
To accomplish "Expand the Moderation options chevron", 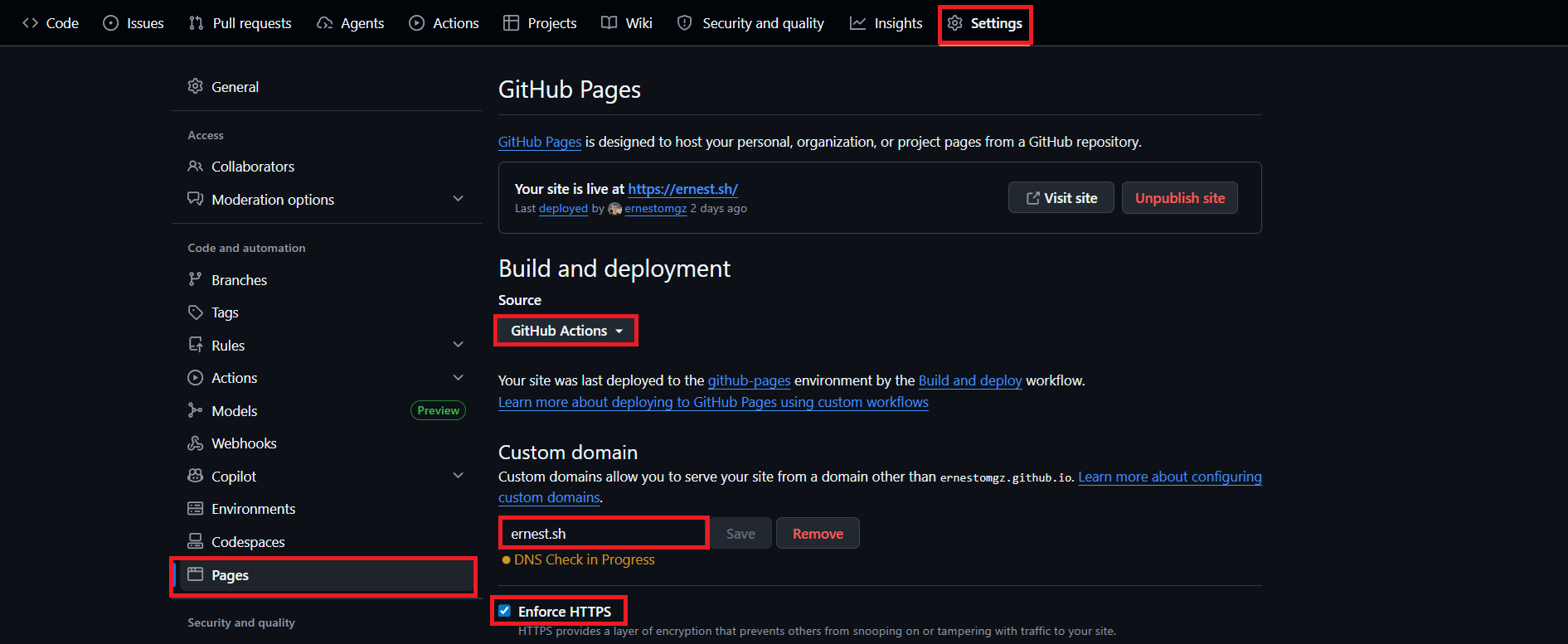I will 459,199.
